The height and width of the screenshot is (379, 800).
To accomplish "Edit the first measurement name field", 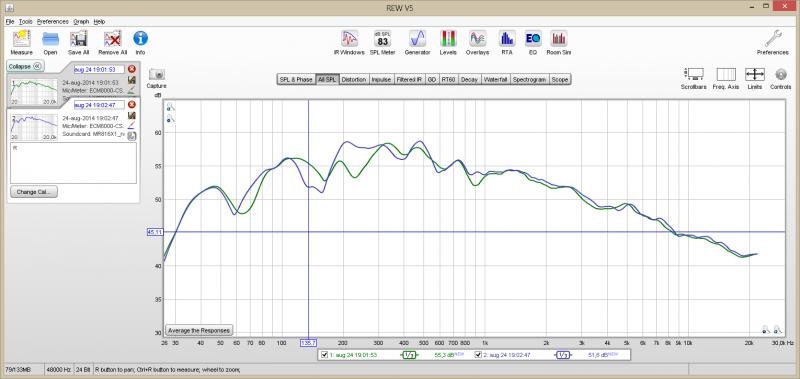I will click(99, 69).
